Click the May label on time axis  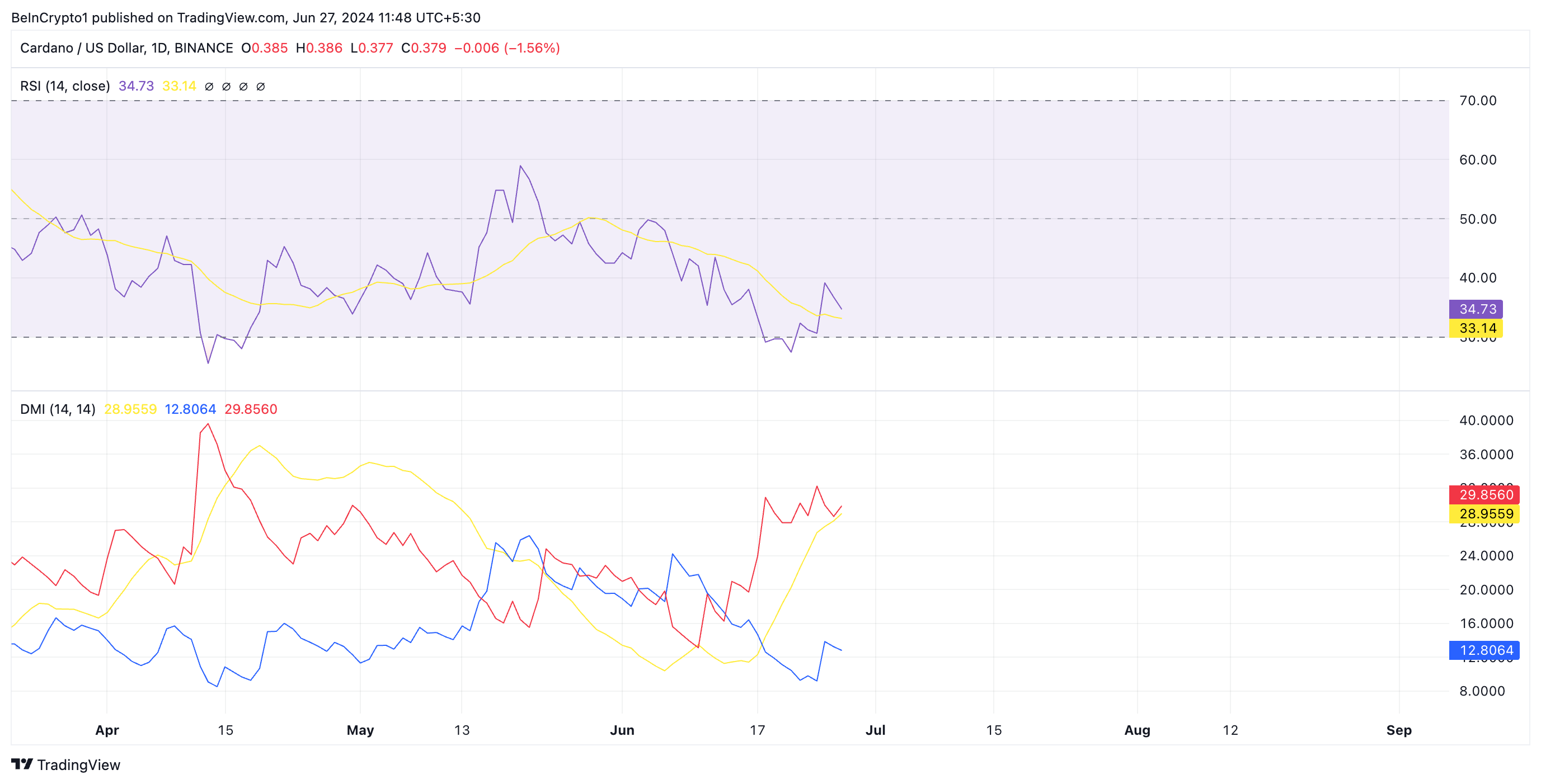coord(360,730)
